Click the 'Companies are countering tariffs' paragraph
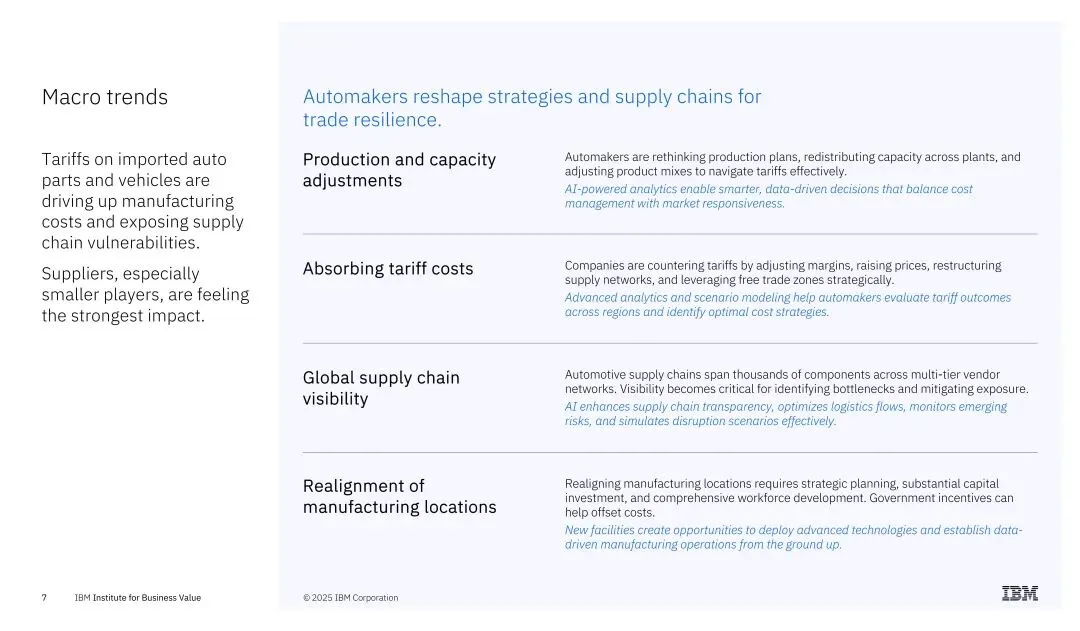The width and height of the screenshot is (1080, 631). click(x=782, y=272)
